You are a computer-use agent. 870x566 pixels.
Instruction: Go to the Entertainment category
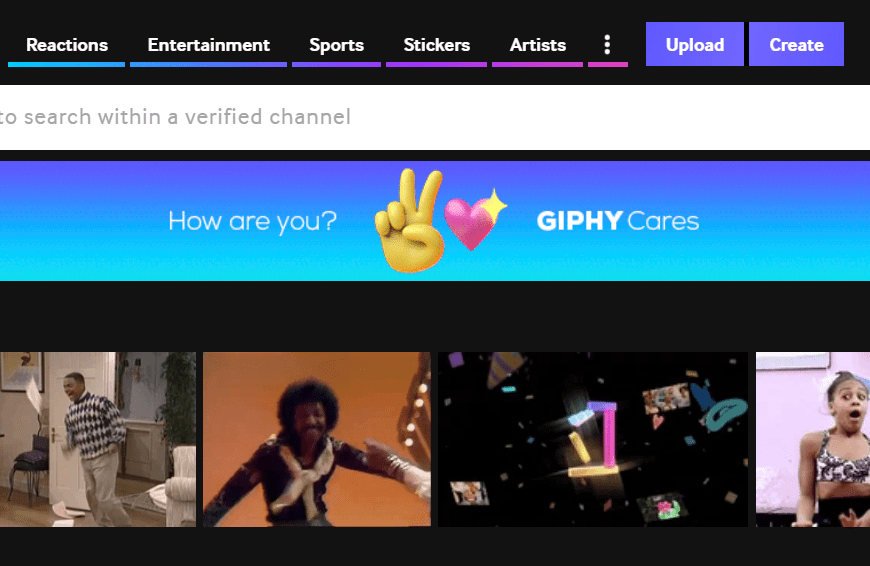coord(209,45)
